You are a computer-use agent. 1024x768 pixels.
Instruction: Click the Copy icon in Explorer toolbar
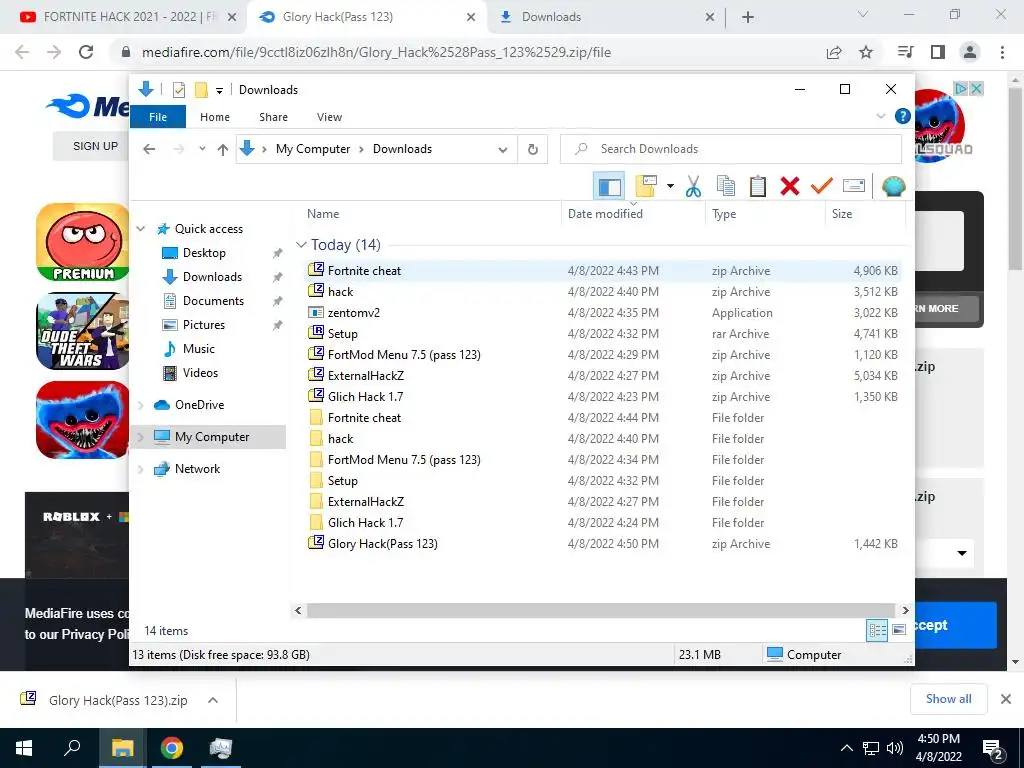[726, 186]
